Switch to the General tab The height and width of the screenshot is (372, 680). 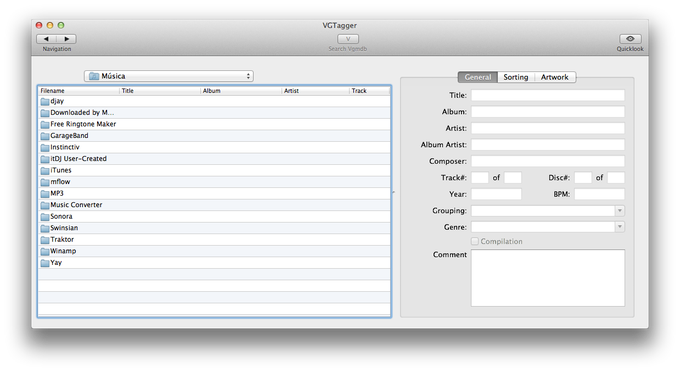point(477,77)
